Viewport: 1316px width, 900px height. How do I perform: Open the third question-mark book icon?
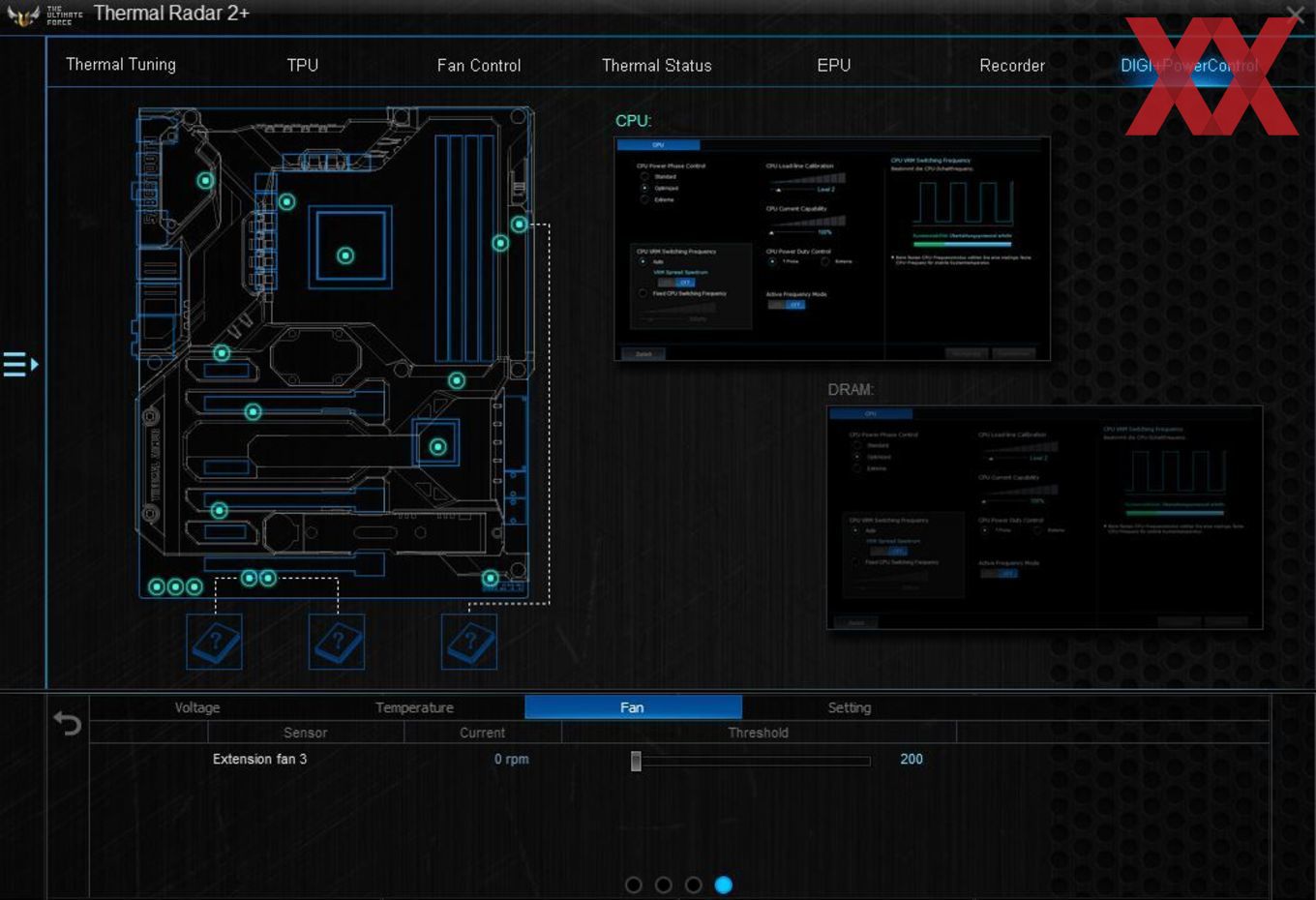tap(469, 642)
